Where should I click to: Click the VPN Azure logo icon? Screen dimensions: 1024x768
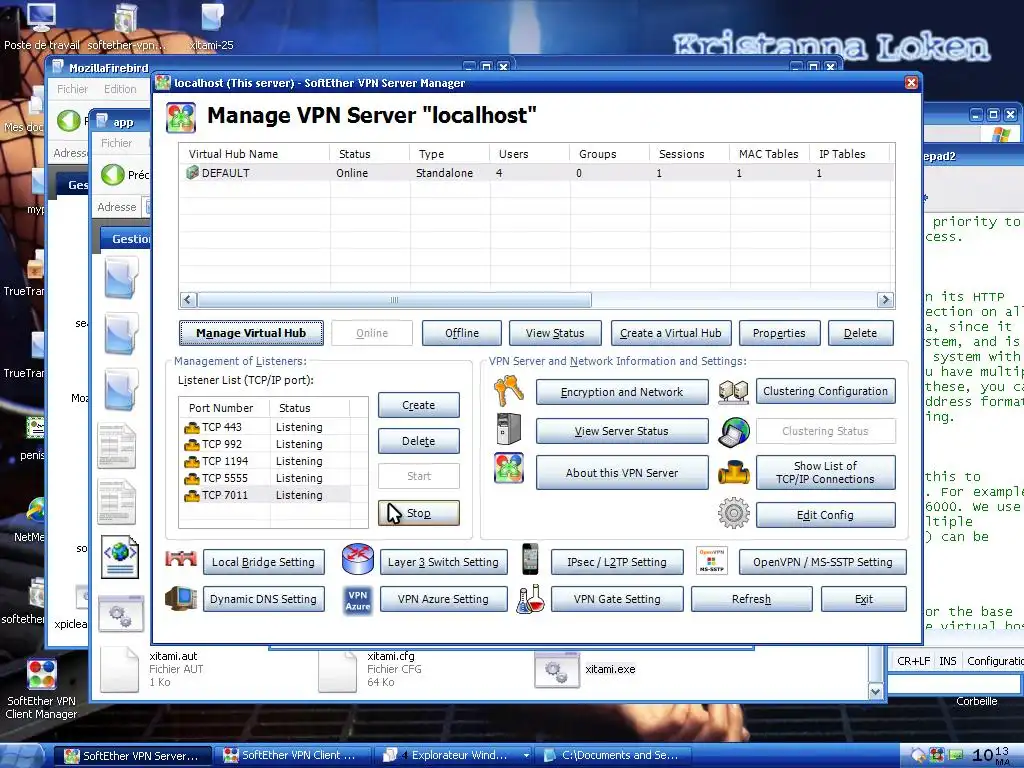pyautogui.click(x=358, y=600)
